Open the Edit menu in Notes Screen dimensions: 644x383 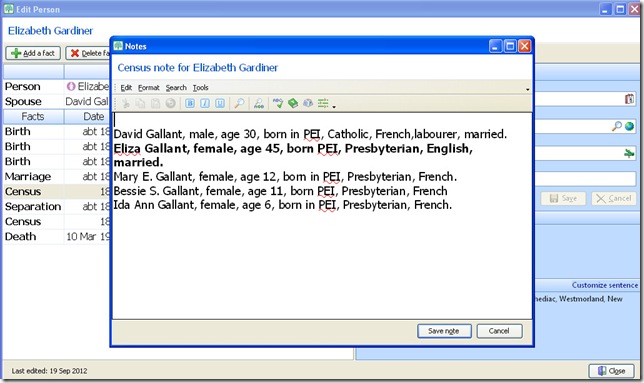click(x=126, y=87)
